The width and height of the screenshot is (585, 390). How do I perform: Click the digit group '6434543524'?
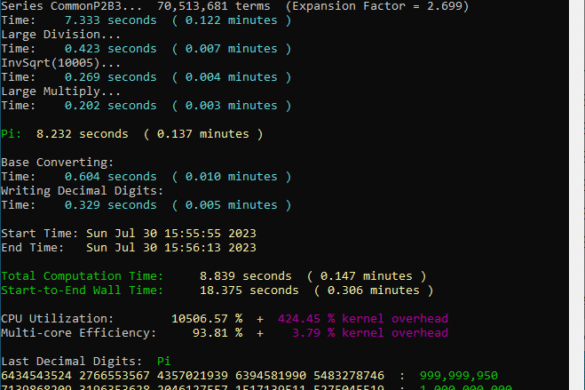tap(36, 375)
